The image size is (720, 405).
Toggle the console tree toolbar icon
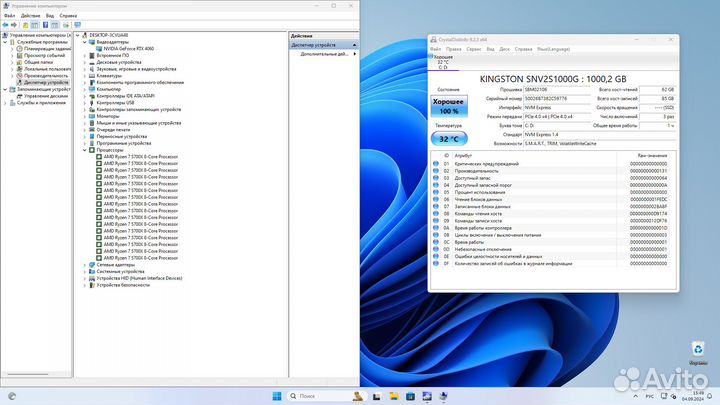pyautogui.click(x=35, y=25)
